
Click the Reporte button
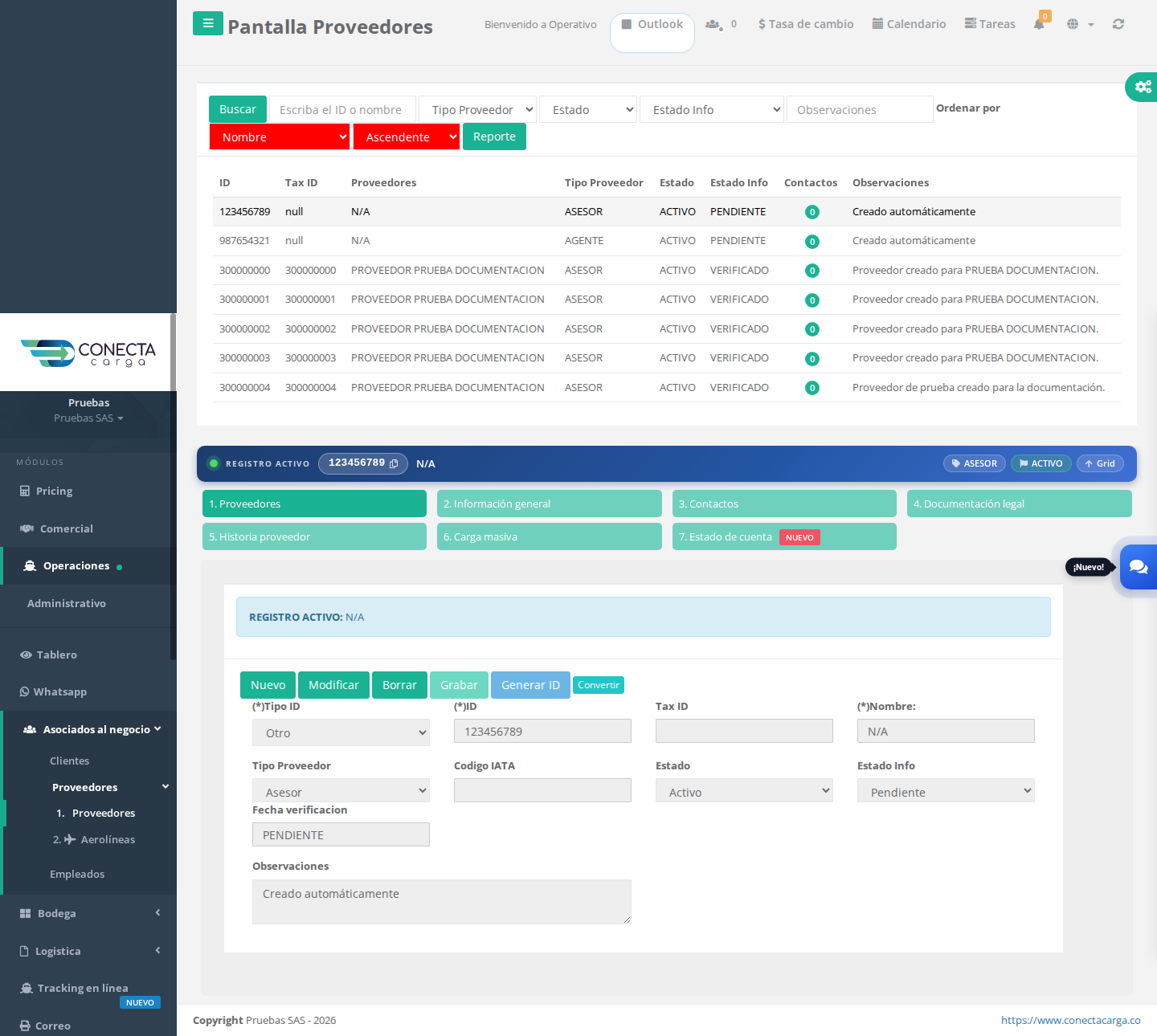coord(494,137)
